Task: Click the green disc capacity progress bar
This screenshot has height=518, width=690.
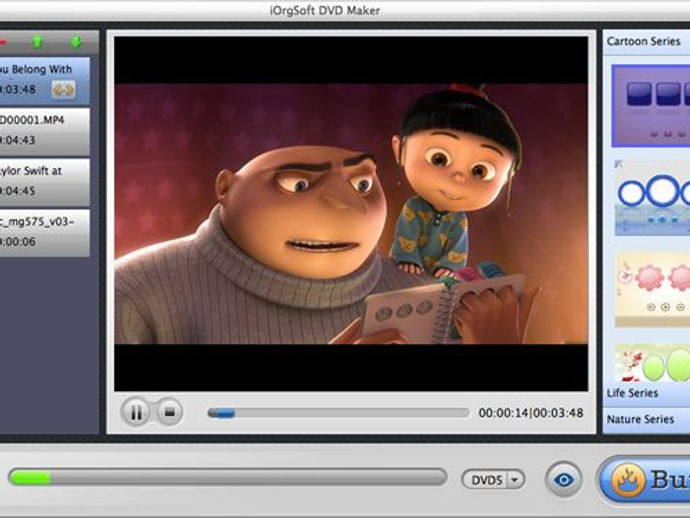Action: pos(228,478)
